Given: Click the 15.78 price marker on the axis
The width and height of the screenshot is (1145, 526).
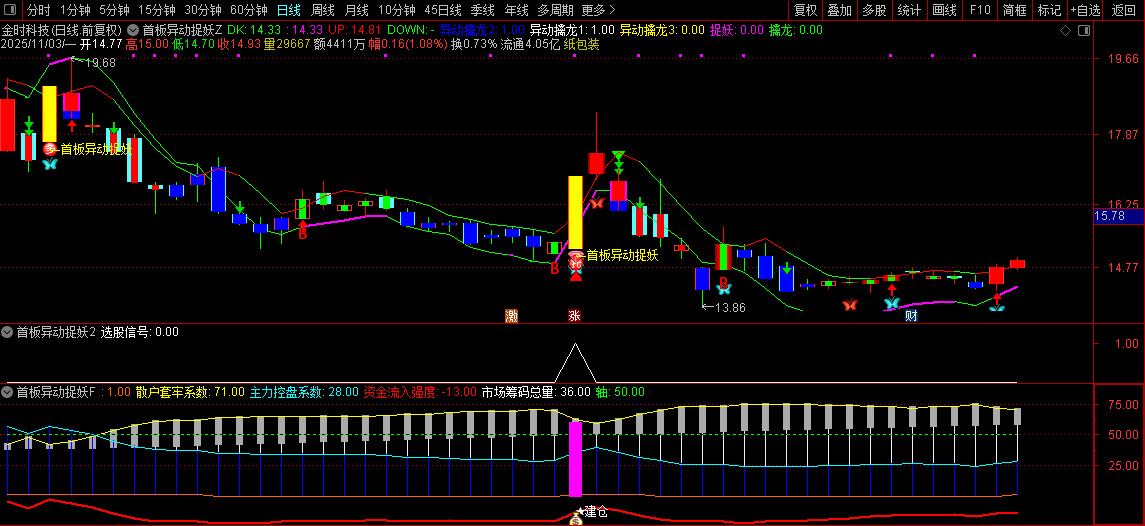Looking at the screenshot, I should (1119, 216).
